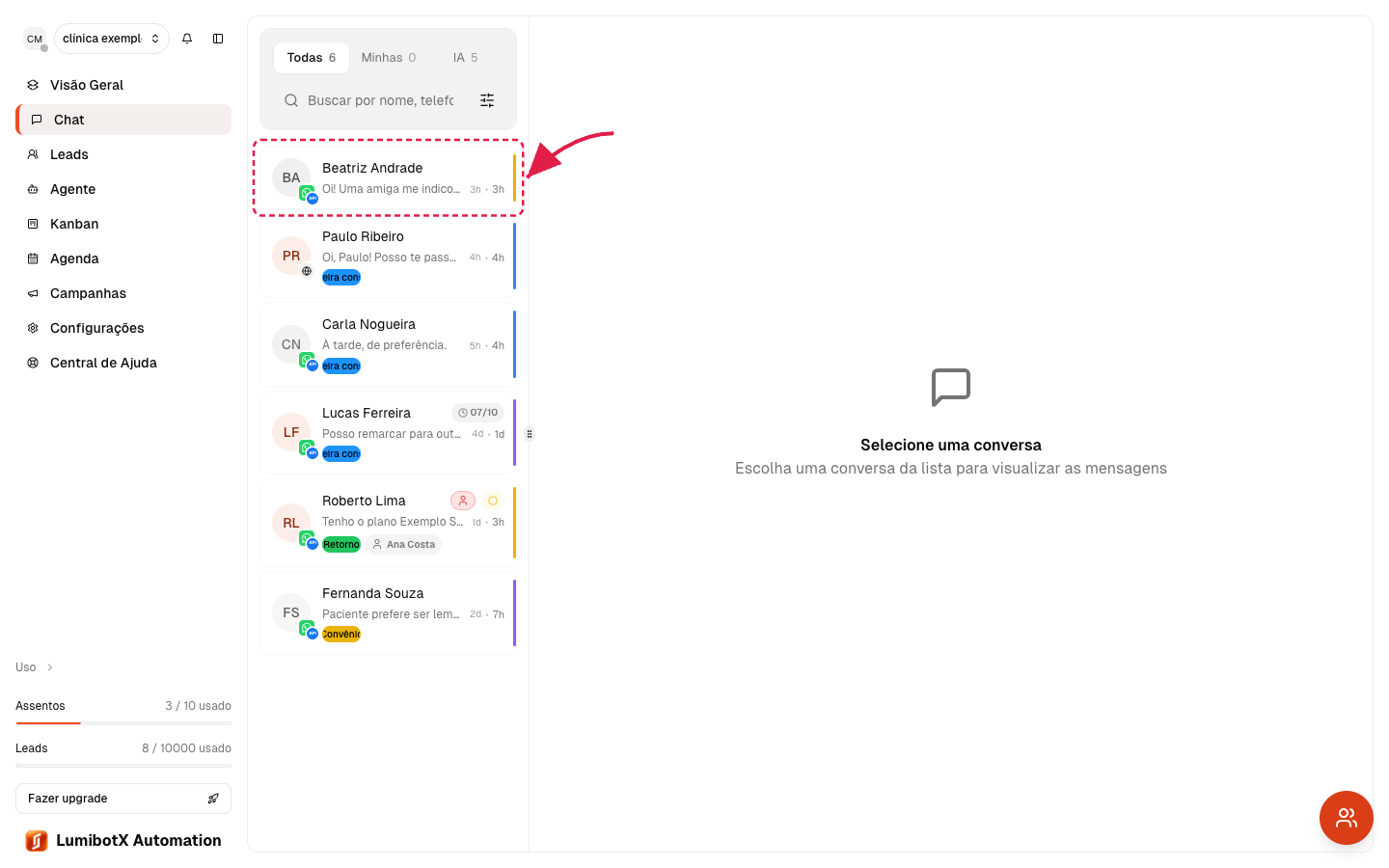This screenshot has width=1389, height=868.
Task: Open the Agenda page
Action: (x=123, y=258)
